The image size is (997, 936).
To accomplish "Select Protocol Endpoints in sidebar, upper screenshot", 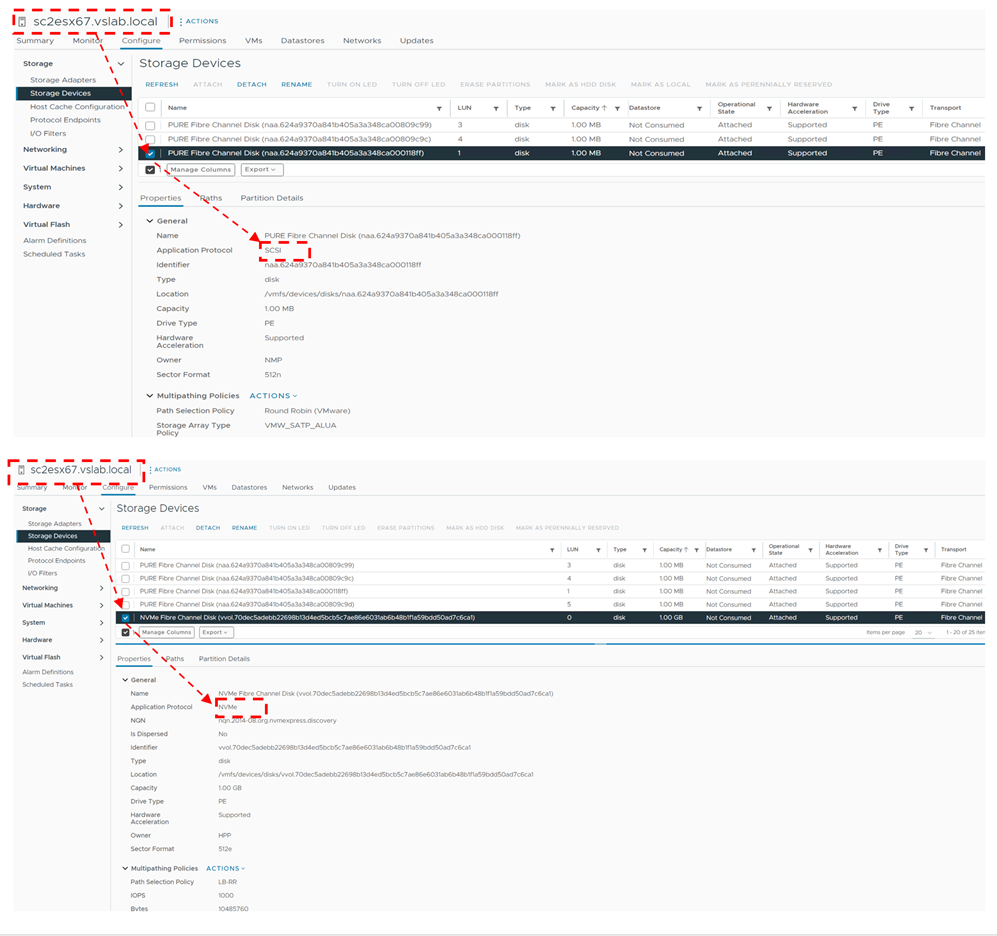I will pyautogui.click(x=65, y=120).
